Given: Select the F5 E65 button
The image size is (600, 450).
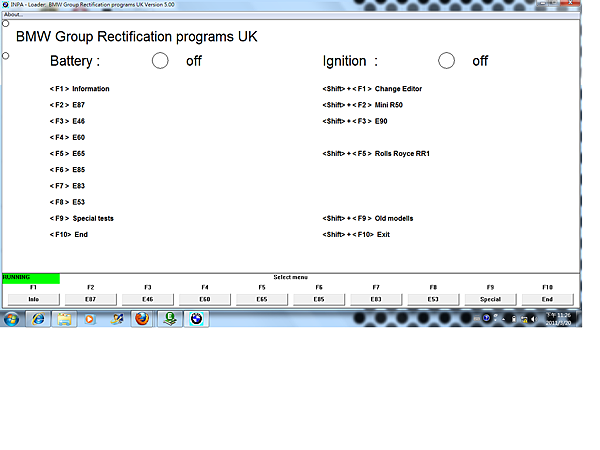Looking at the screenshot, I should click(x=262, y=299).
